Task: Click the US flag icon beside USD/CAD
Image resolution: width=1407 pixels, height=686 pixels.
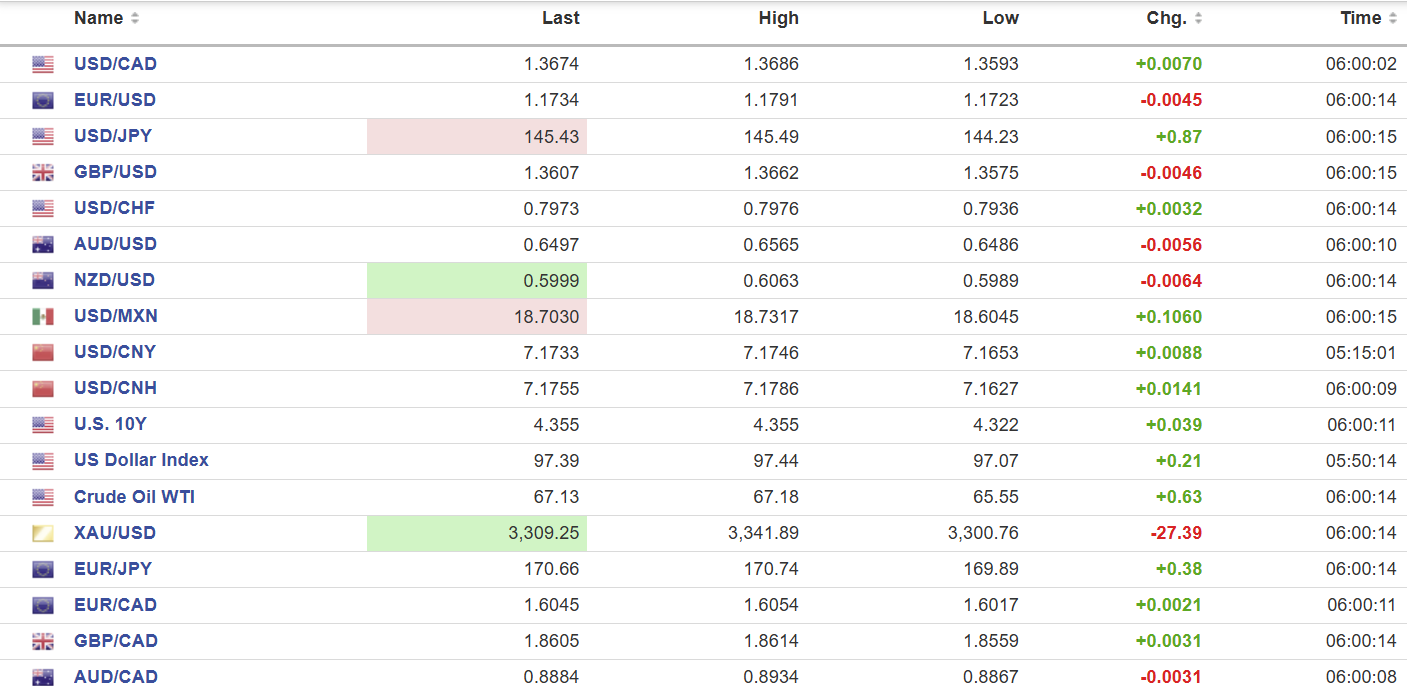Action: (x=42, y=64)
